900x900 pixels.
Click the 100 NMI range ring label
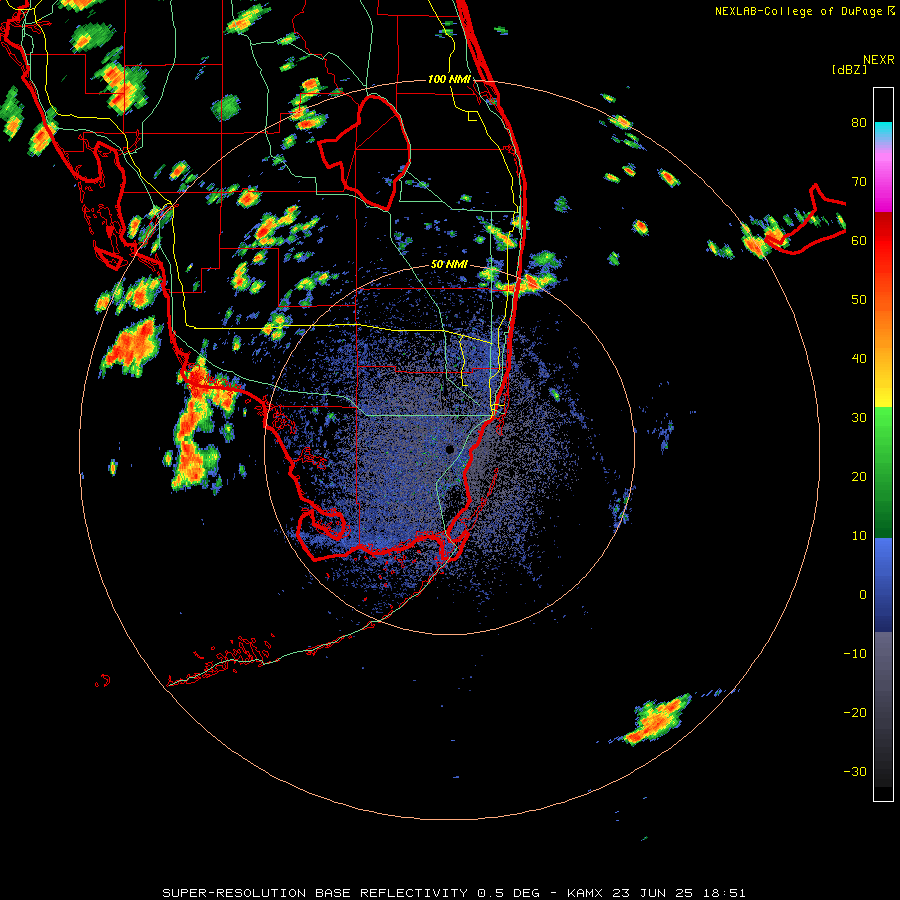click(449, 79)
